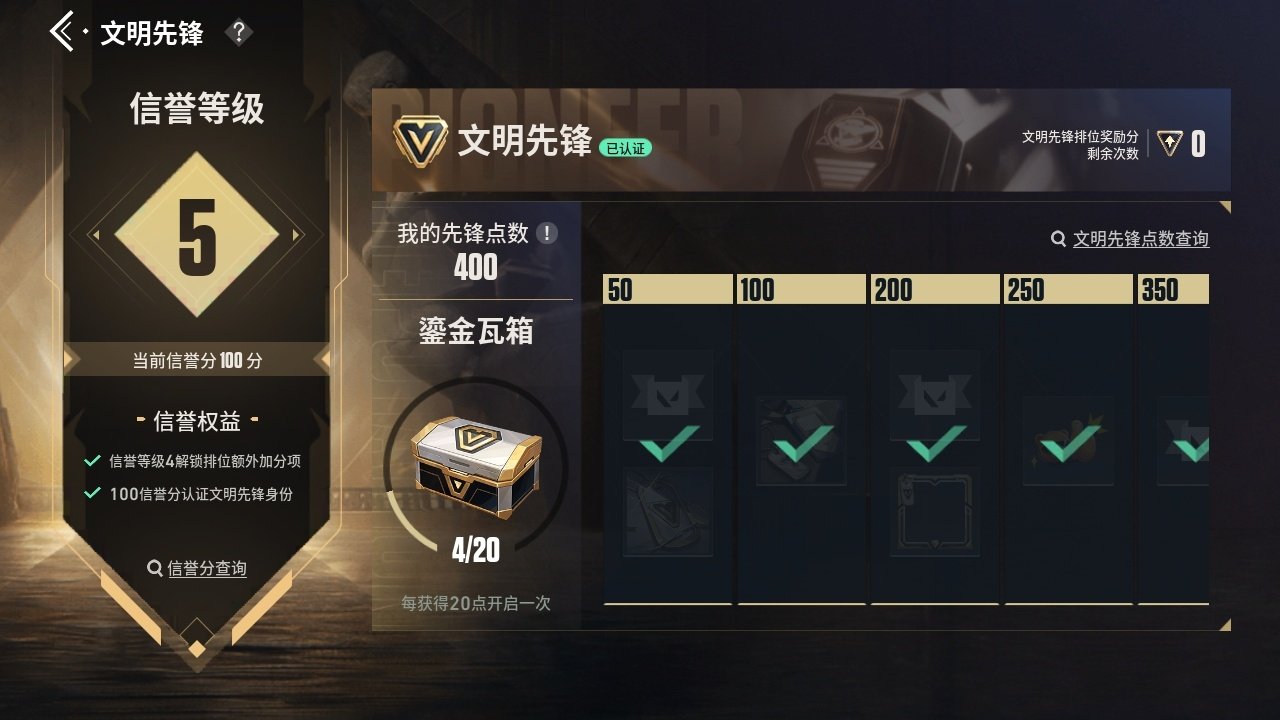
Task: Select the 200-point frame reward item
Action: click(935, 510)
